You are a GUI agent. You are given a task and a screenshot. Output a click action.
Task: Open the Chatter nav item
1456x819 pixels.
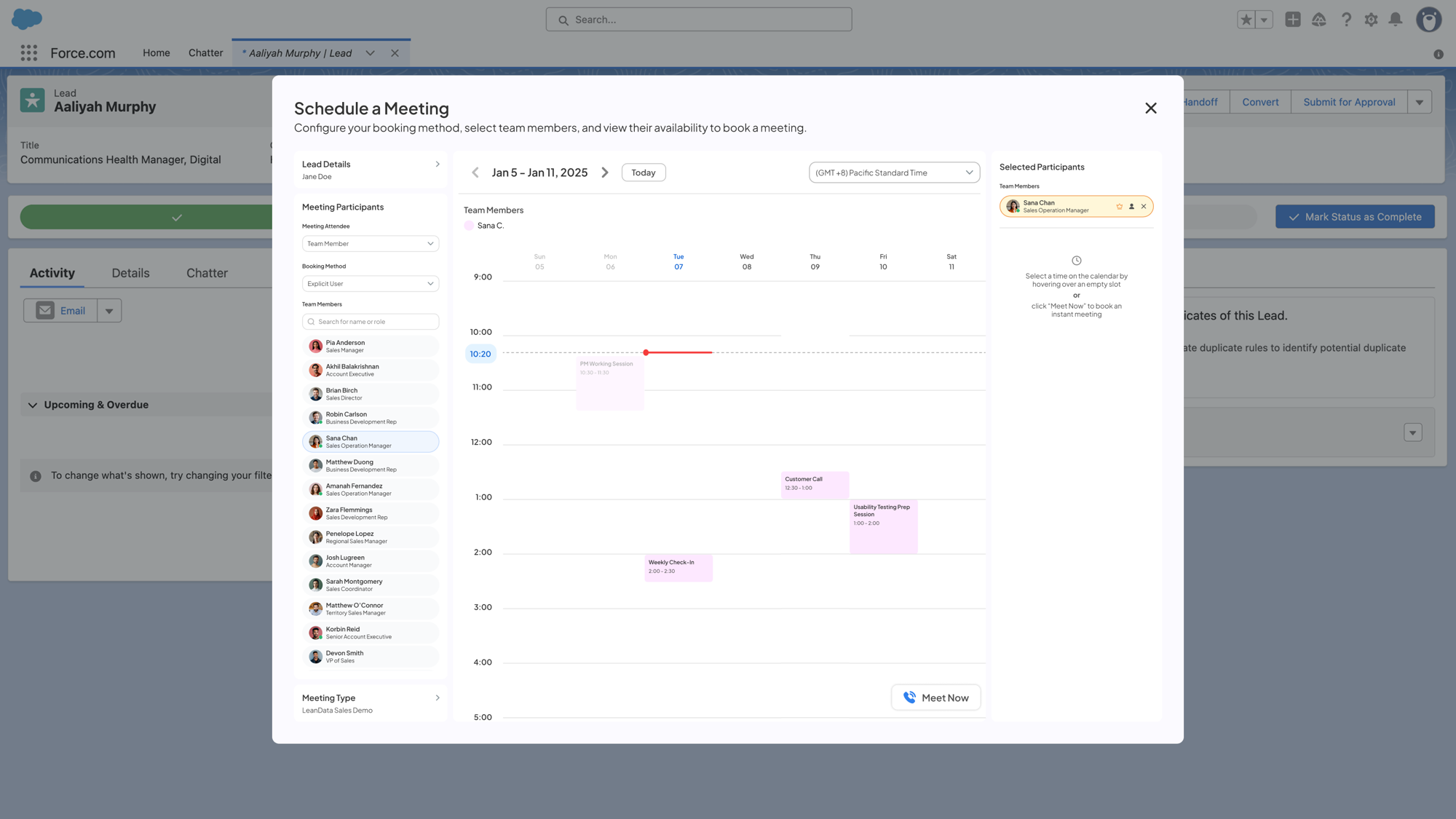point(205,53)
